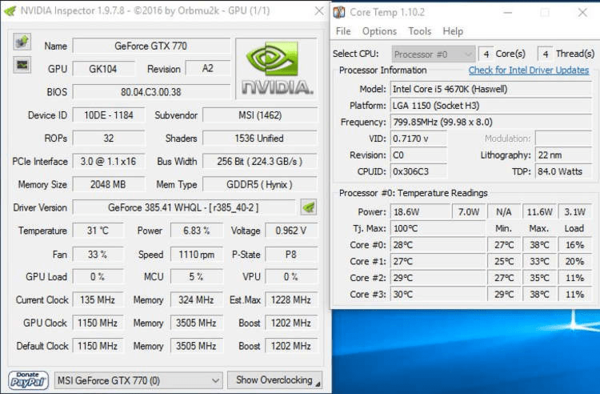Open the Tools menu in Core Temp
The width and height of the screenshot is (600, 394).
tap(419, 31)
